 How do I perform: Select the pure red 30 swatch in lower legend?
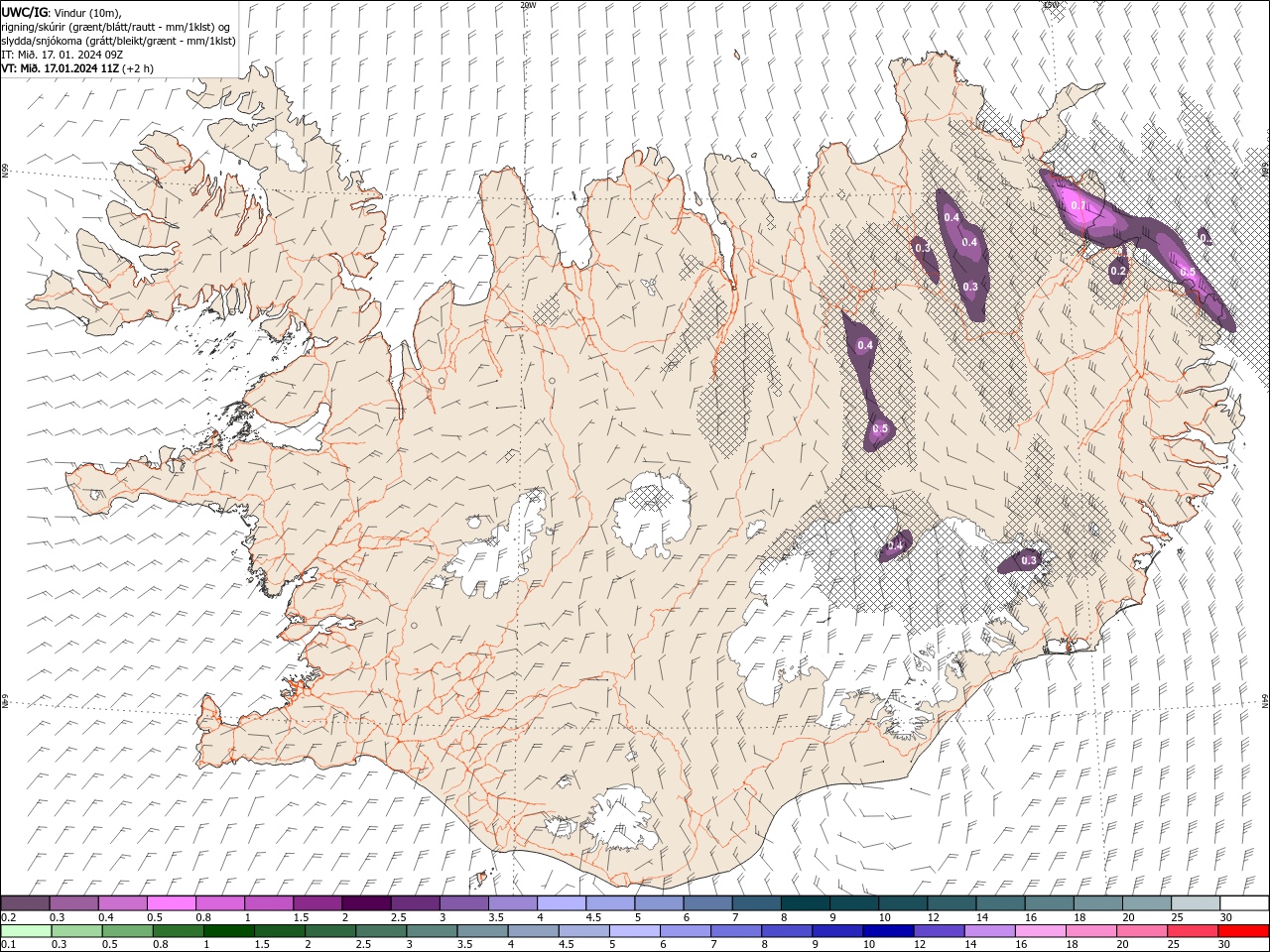point(1243,931)
